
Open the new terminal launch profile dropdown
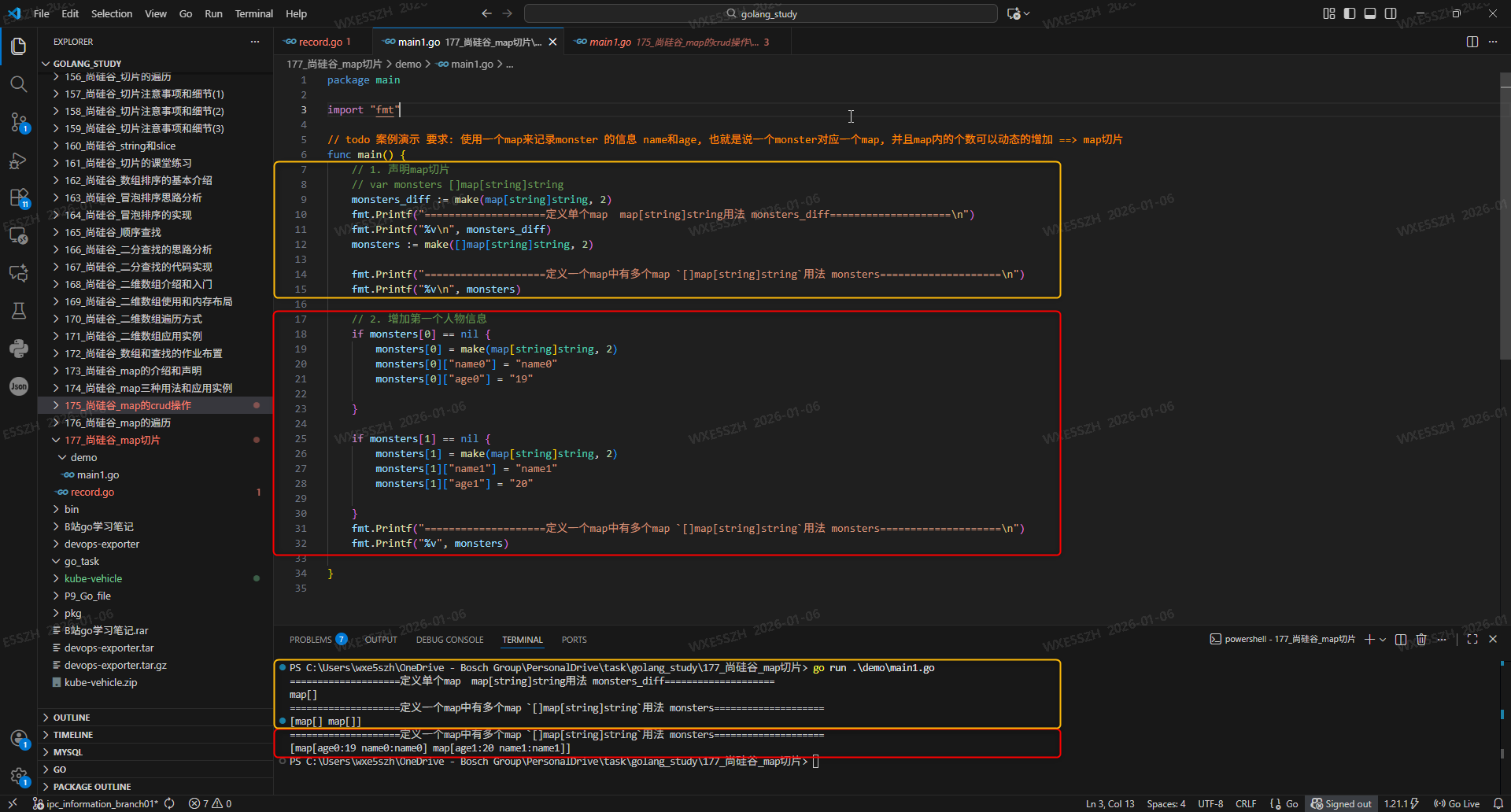[x=1383, y=640]
